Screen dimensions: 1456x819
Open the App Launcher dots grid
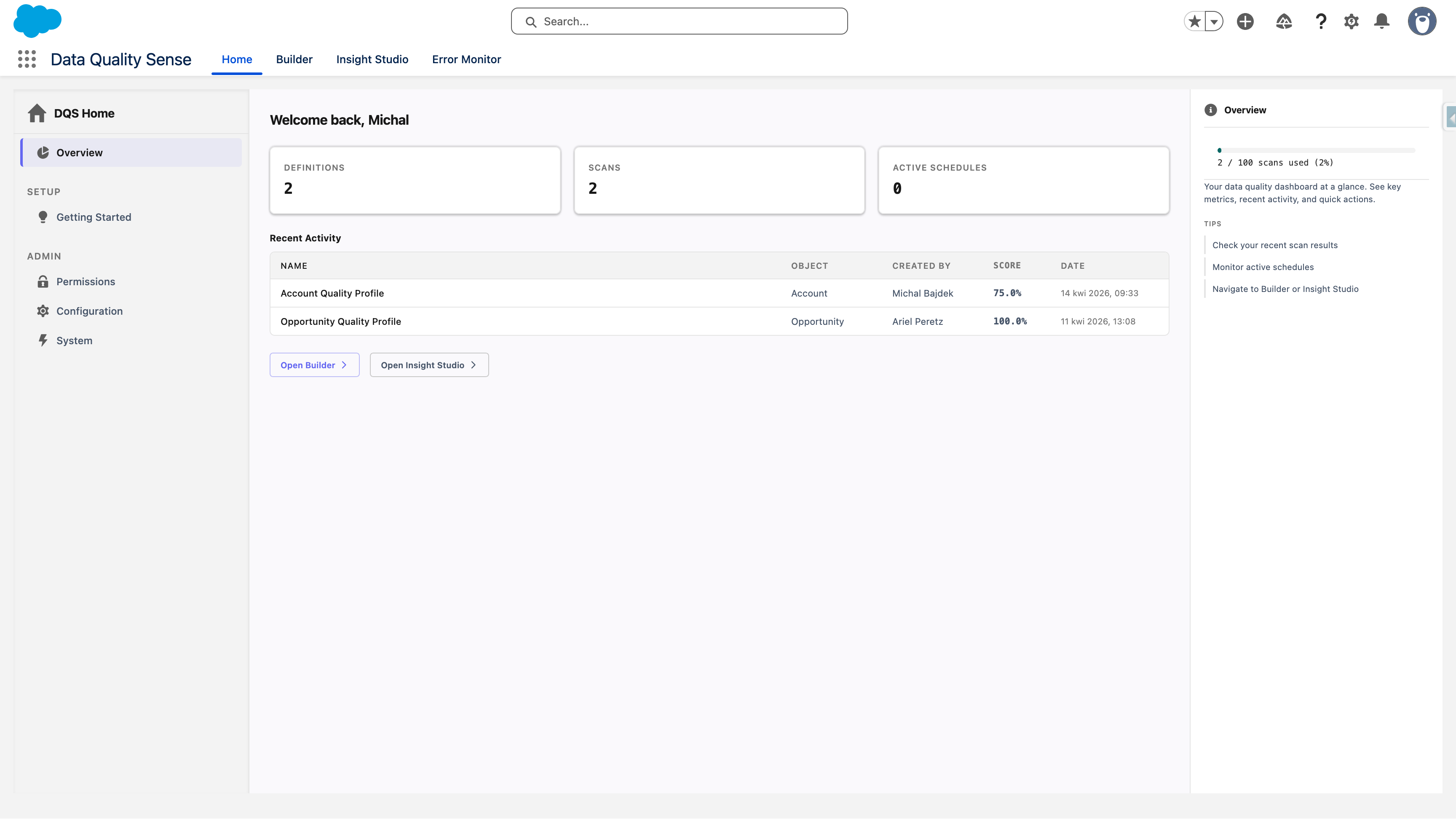pyautogui.click(x=27, y=59)
